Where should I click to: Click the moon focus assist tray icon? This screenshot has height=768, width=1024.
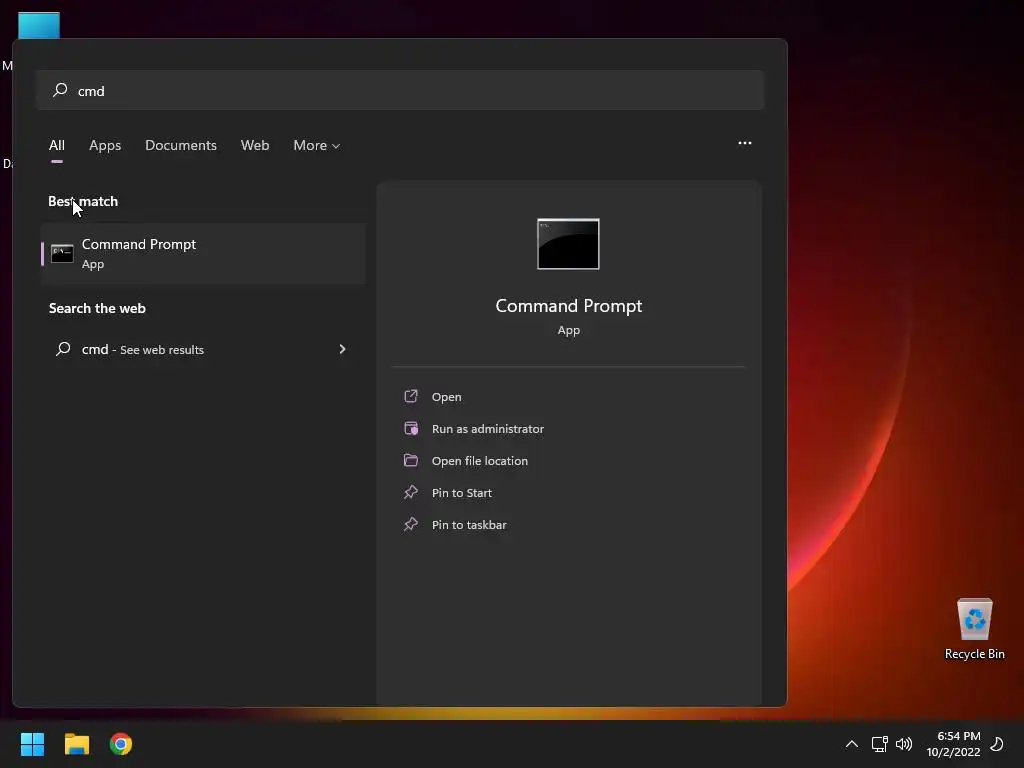tap(997, 744)
